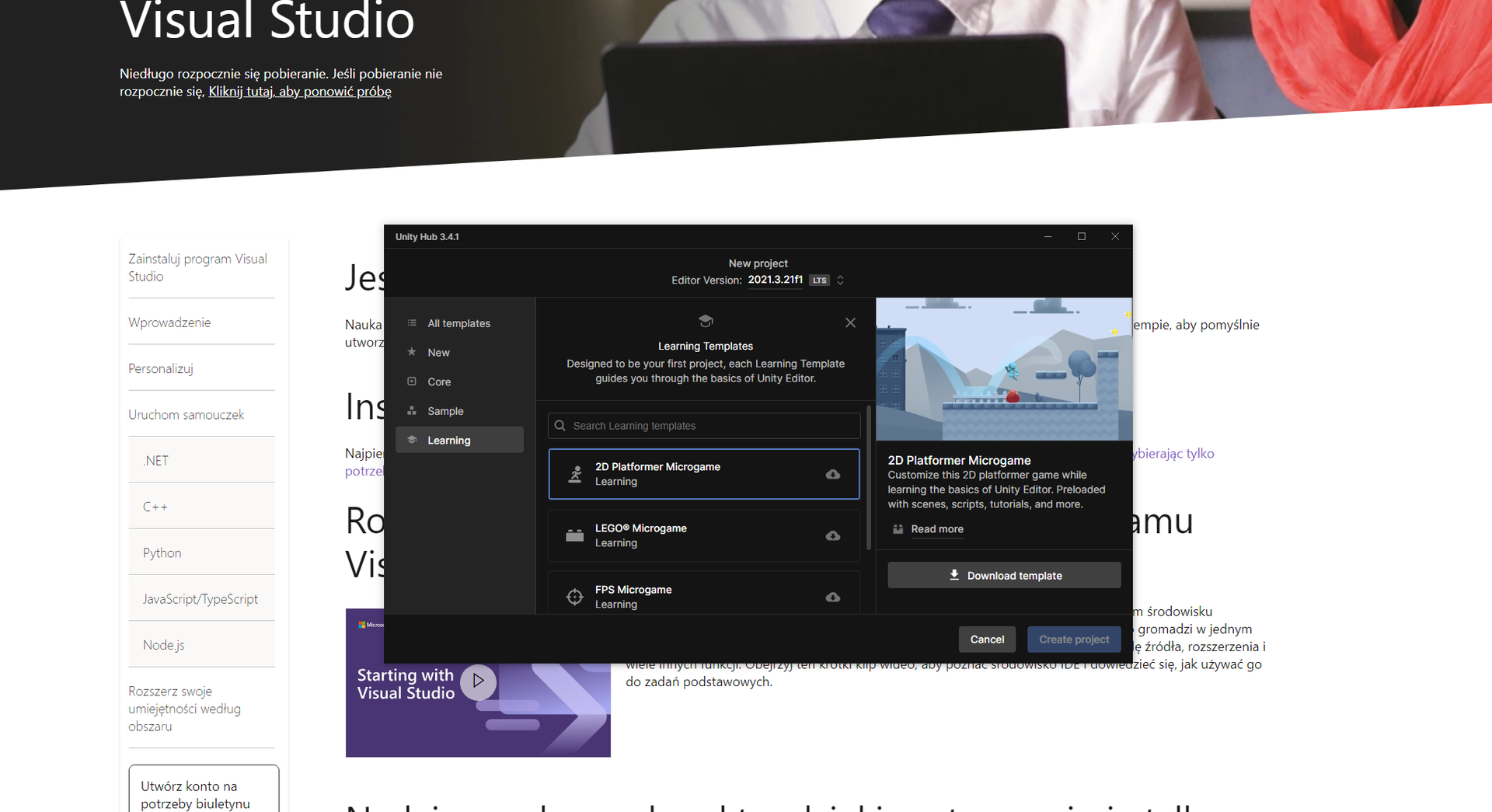Open the Editor Version selector

click(x=839, y=281)
